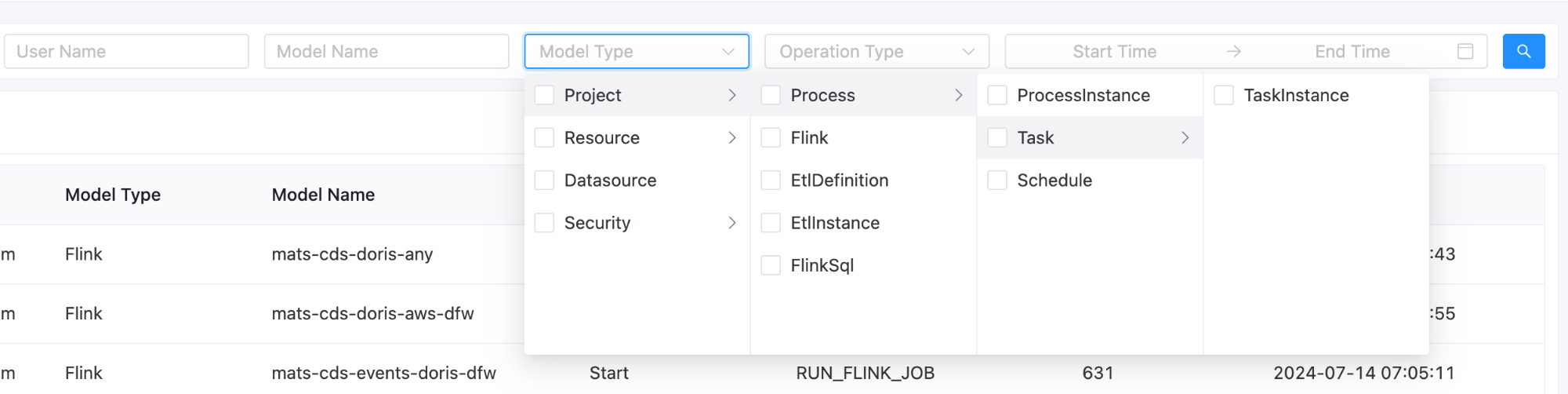Image resolution: width=1568 pixels, height=394 pixels.
Task: Pick ProcessInstance in the cascade list
Action: (1083, 95)
